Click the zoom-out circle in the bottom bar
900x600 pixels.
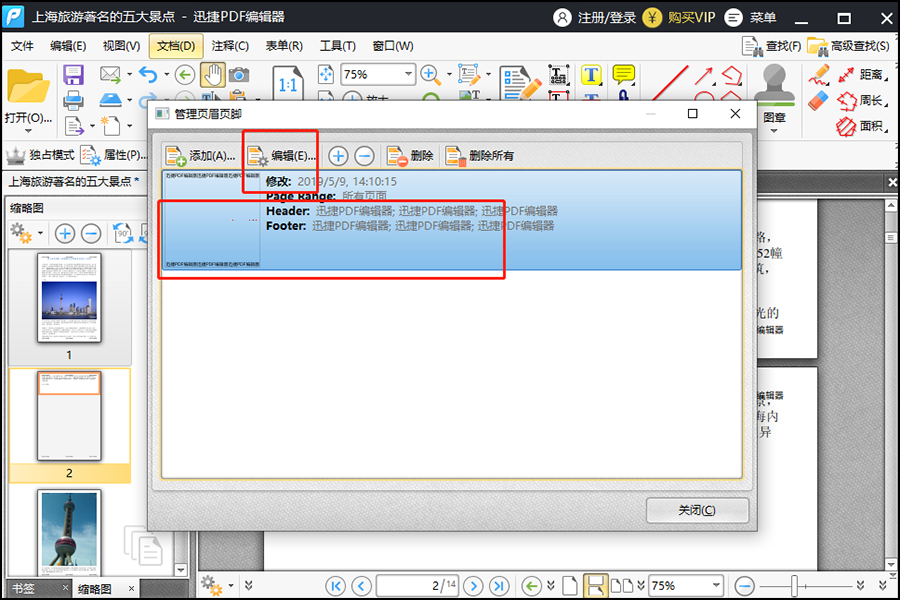click(x=744, y=586)
